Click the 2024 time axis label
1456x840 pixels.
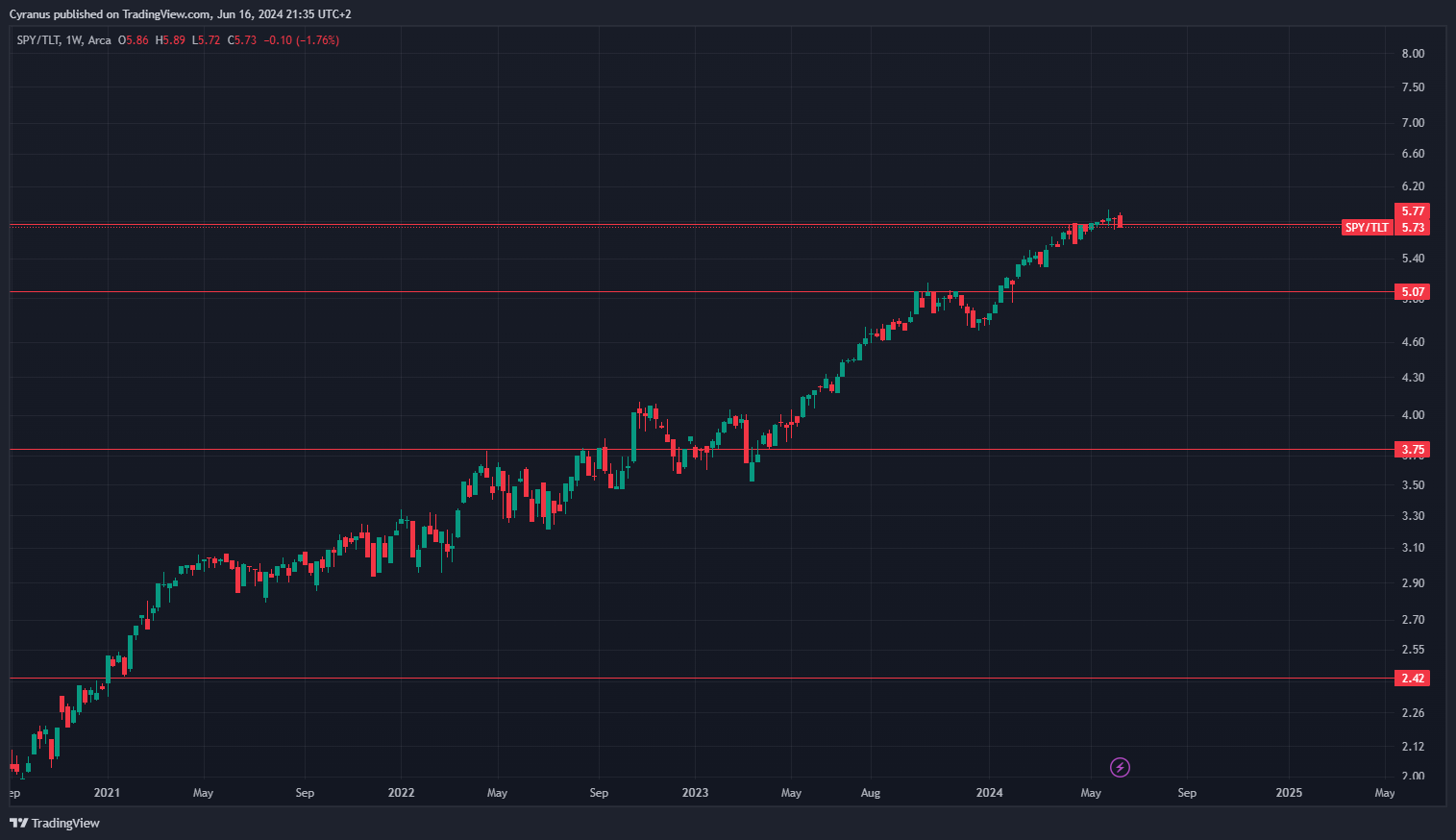(989, 793)
